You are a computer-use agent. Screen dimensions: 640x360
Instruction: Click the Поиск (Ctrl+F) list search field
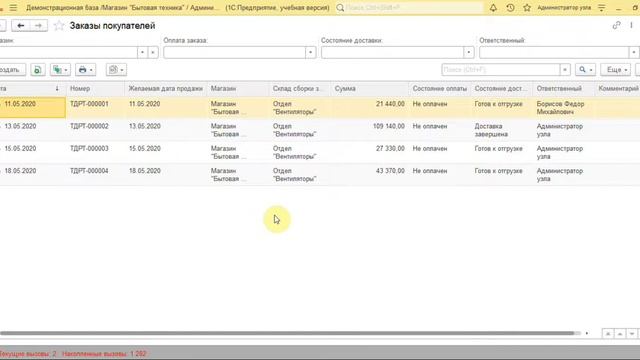[x=501, y=70]
